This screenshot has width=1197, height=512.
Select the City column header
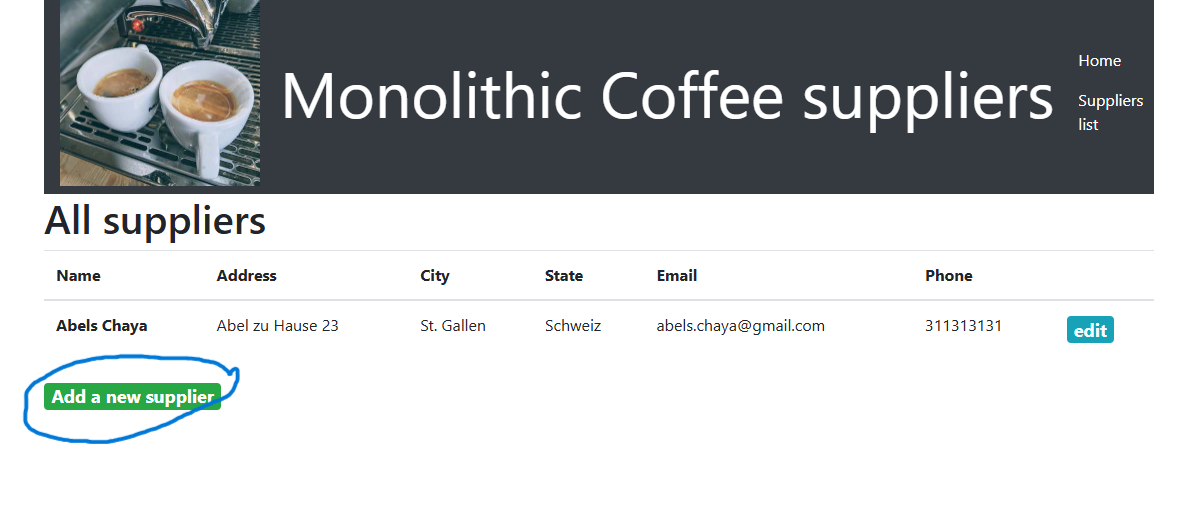point(435,276)
